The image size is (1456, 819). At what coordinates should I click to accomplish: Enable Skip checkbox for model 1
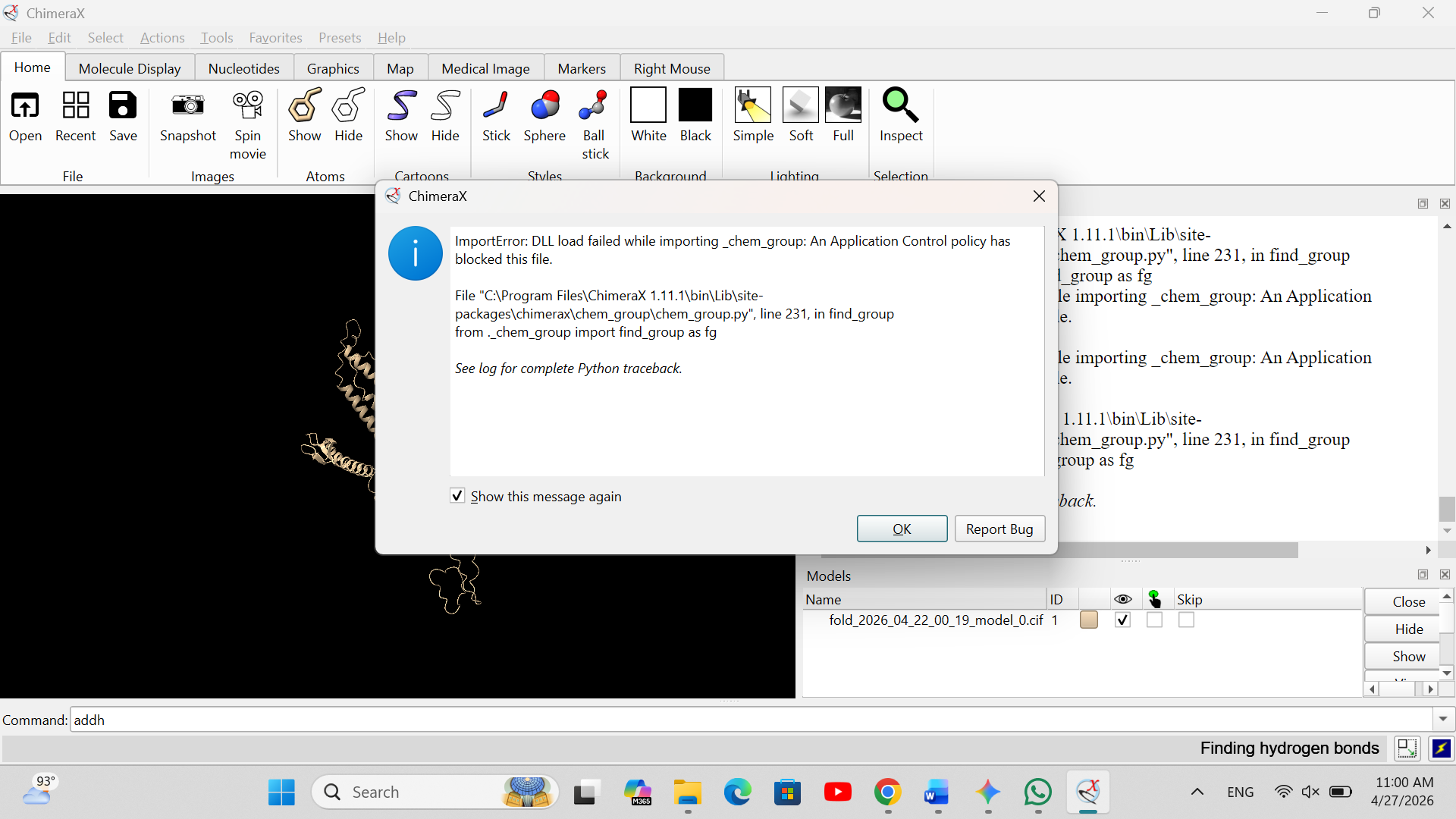1186,620
